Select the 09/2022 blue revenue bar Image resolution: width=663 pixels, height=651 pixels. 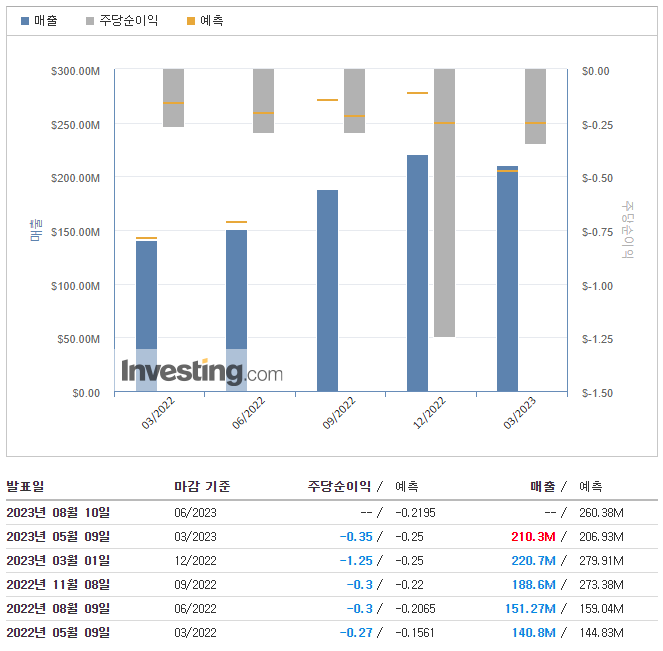327,290
